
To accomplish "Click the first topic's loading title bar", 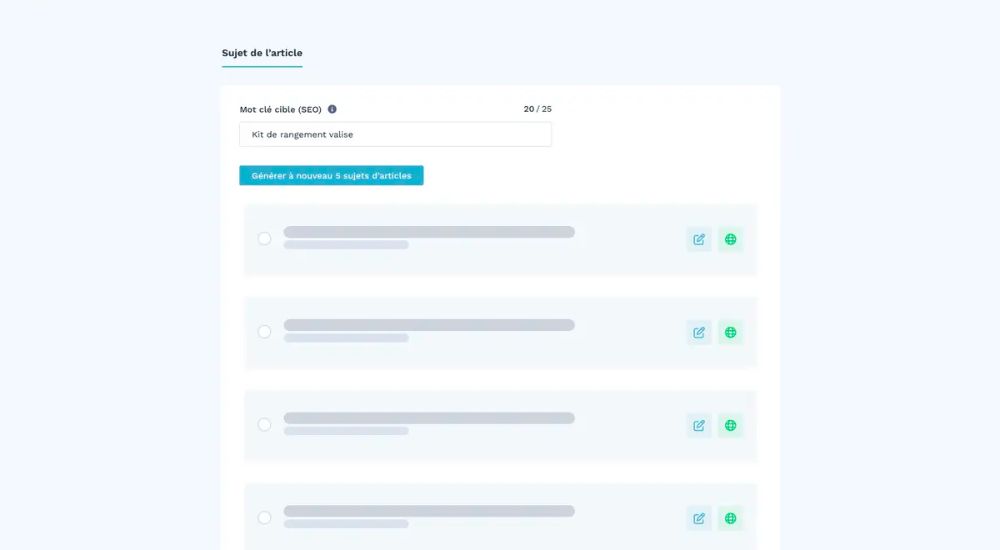I will pos(429,232).
